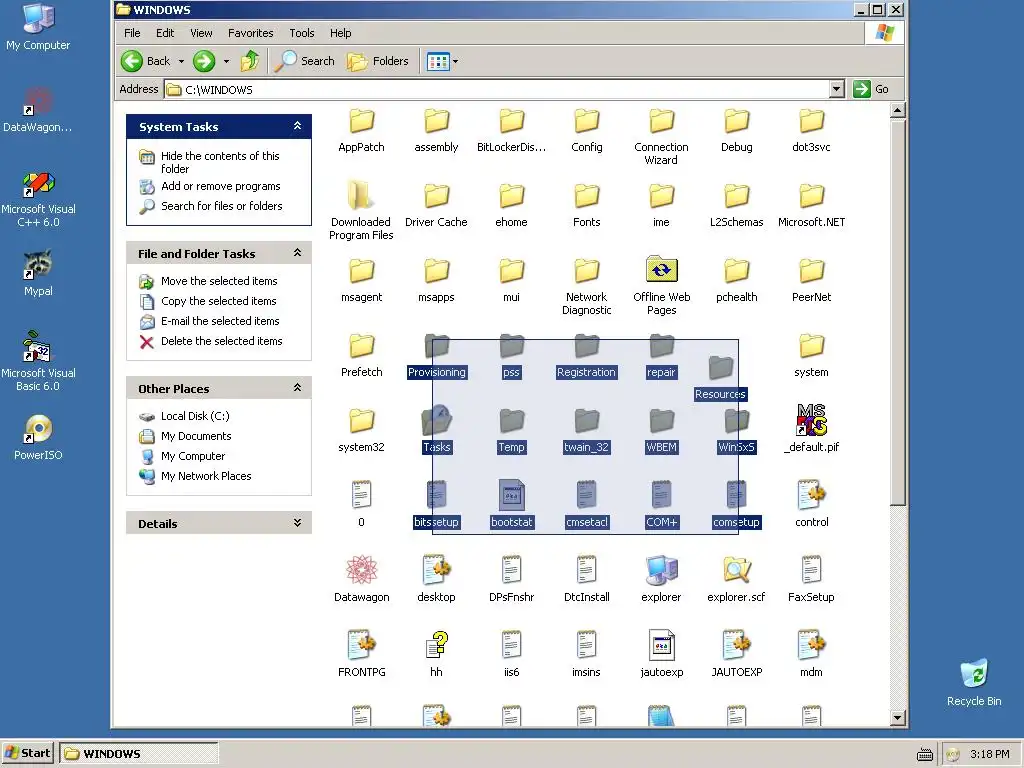Select the bootstat file icon
1024x768 pixels.
coord(511,495)
